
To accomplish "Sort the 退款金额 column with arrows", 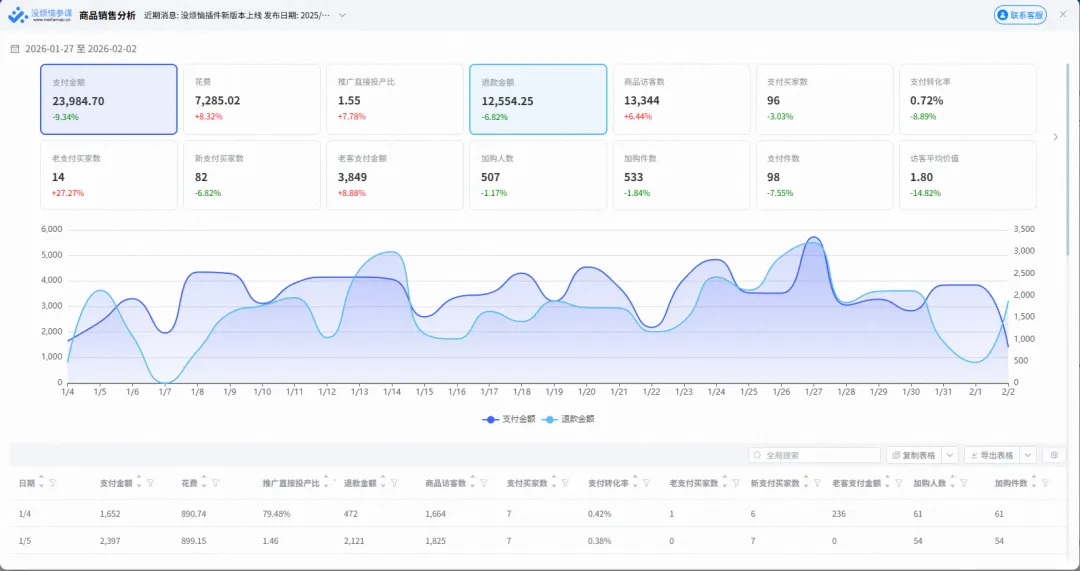I will point(383,484).
